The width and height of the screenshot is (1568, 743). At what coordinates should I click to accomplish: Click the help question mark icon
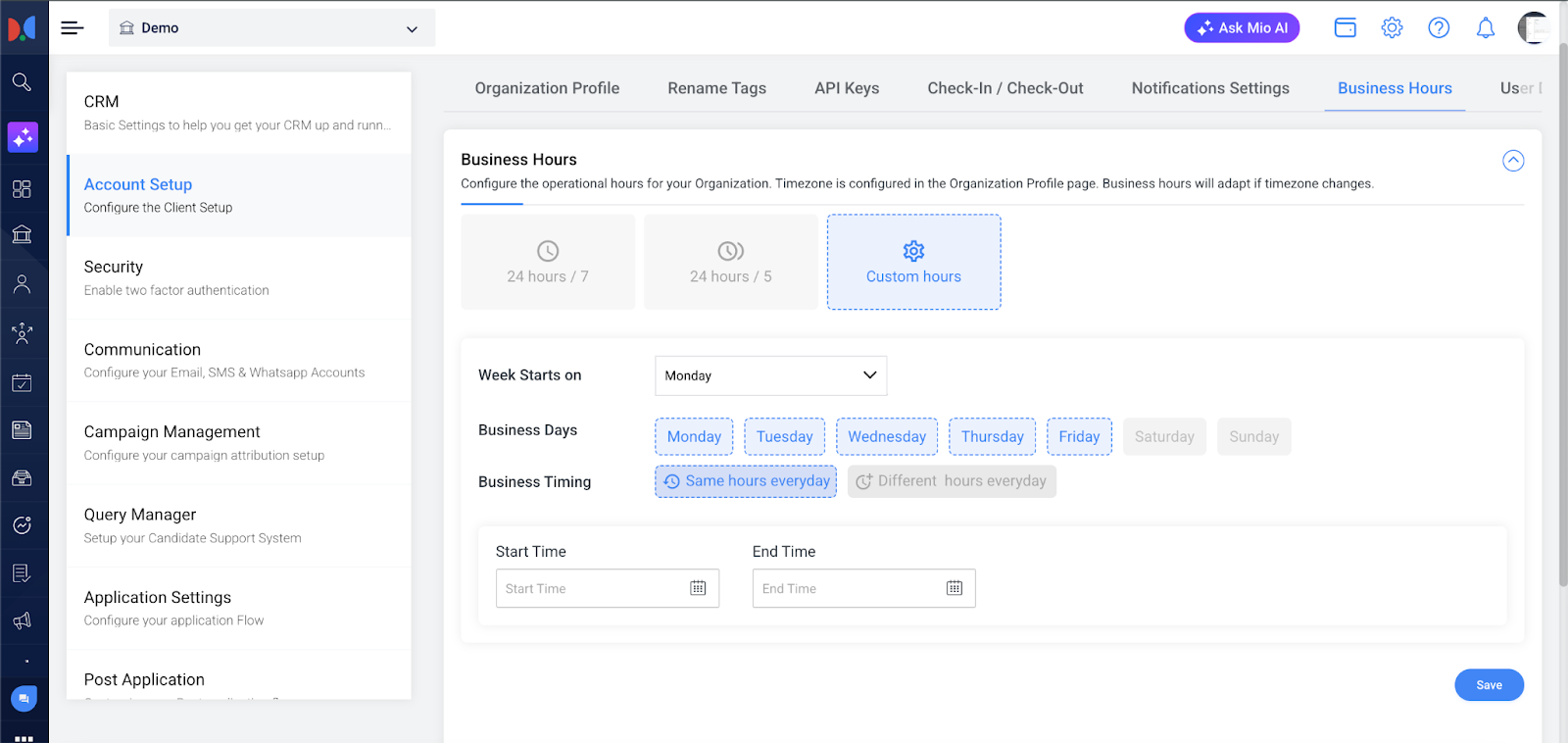(x=1439, y=28)
